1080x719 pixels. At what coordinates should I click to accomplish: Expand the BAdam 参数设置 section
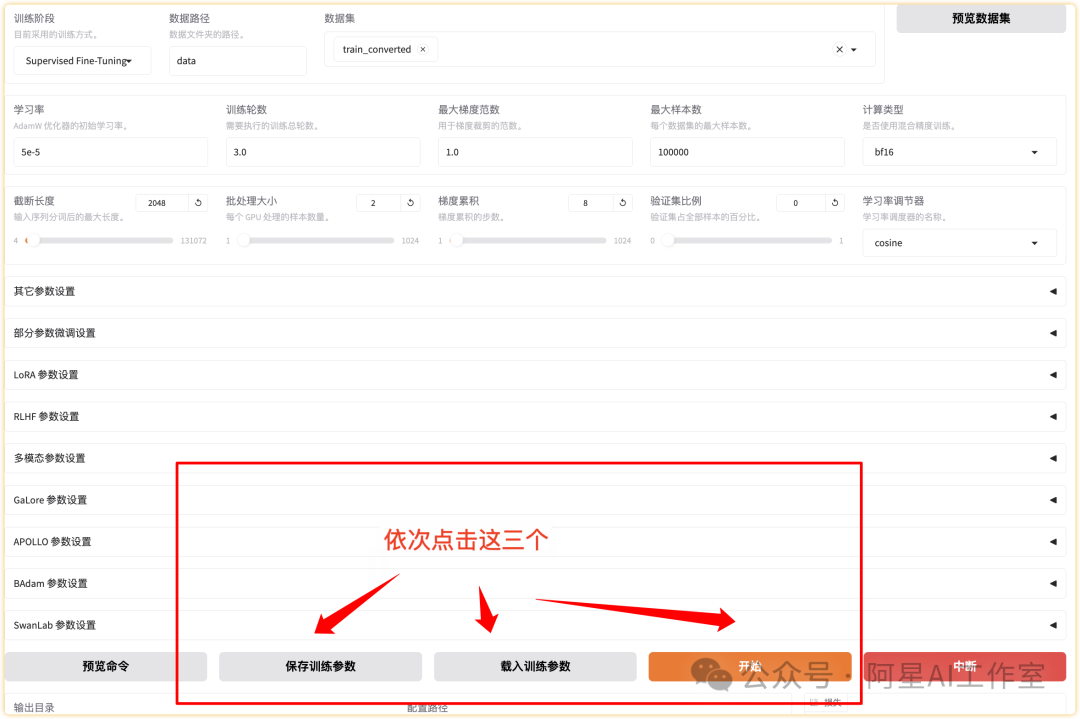pyautogui.click(x=535, y=584)
